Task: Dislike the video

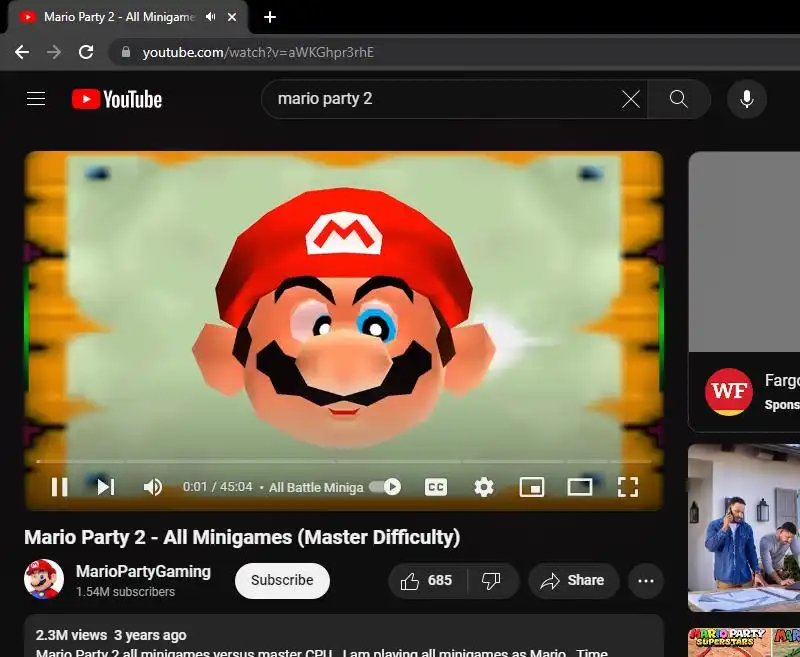Action: tap(492, 580)
